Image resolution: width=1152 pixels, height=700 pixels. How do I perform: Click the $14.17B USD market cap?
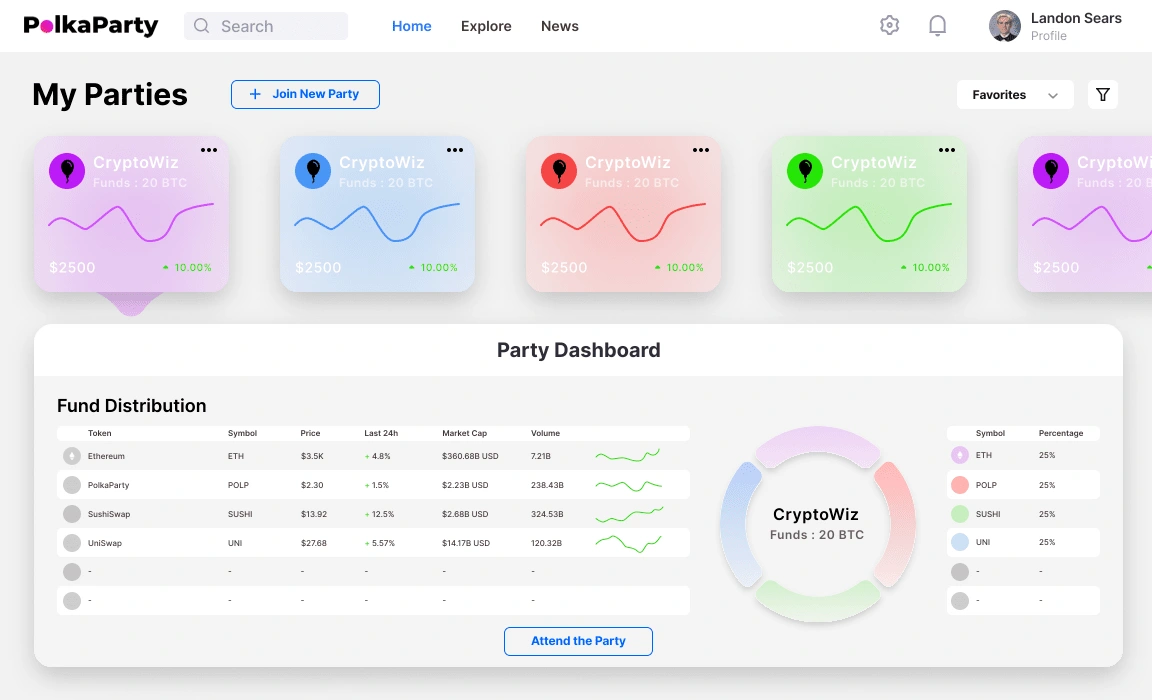466,544
